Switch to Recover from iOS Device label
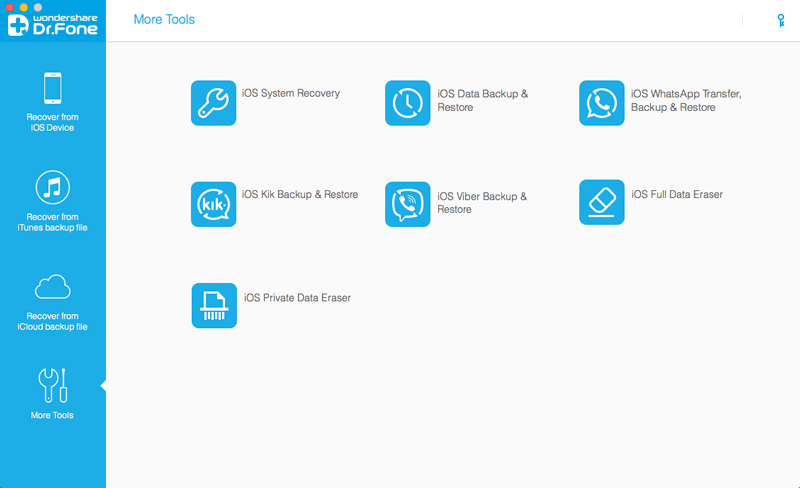 tap(53, 123)
